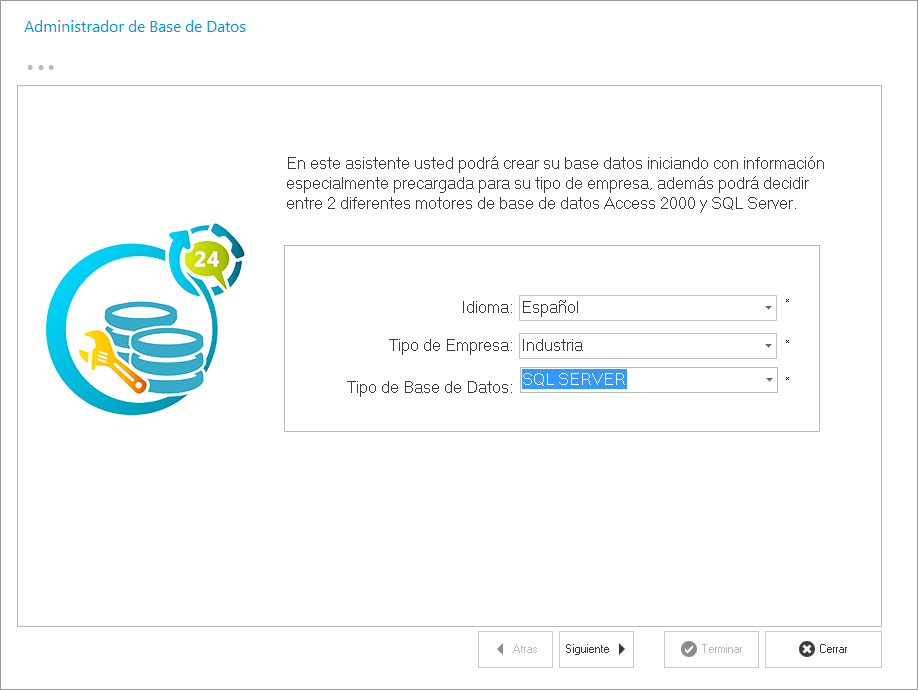Image resolution: width=918 pixels, height=690 pixels.
Task: Click the right arrow icon beside Siguiente
Action: [622, 649]
